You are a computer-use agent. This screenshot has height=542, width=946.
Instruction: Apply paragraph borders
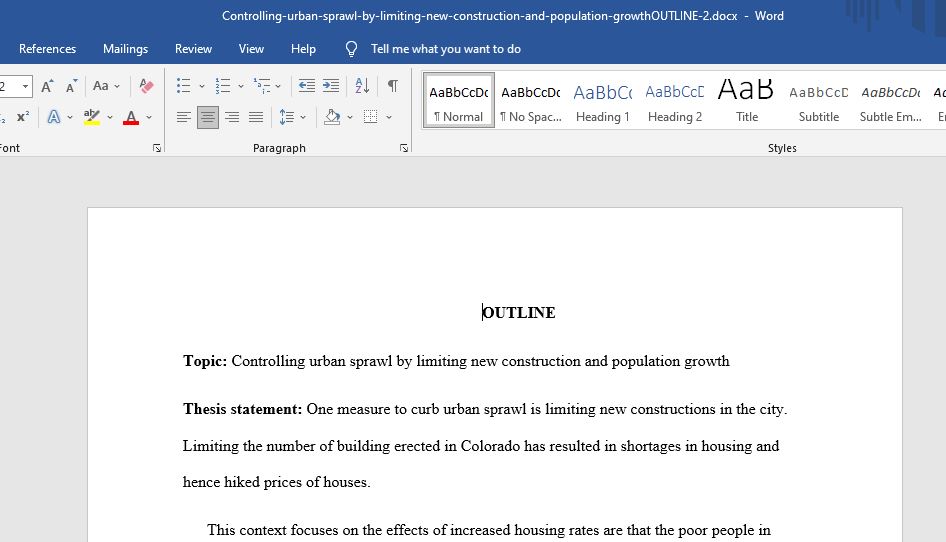point(370,117)
